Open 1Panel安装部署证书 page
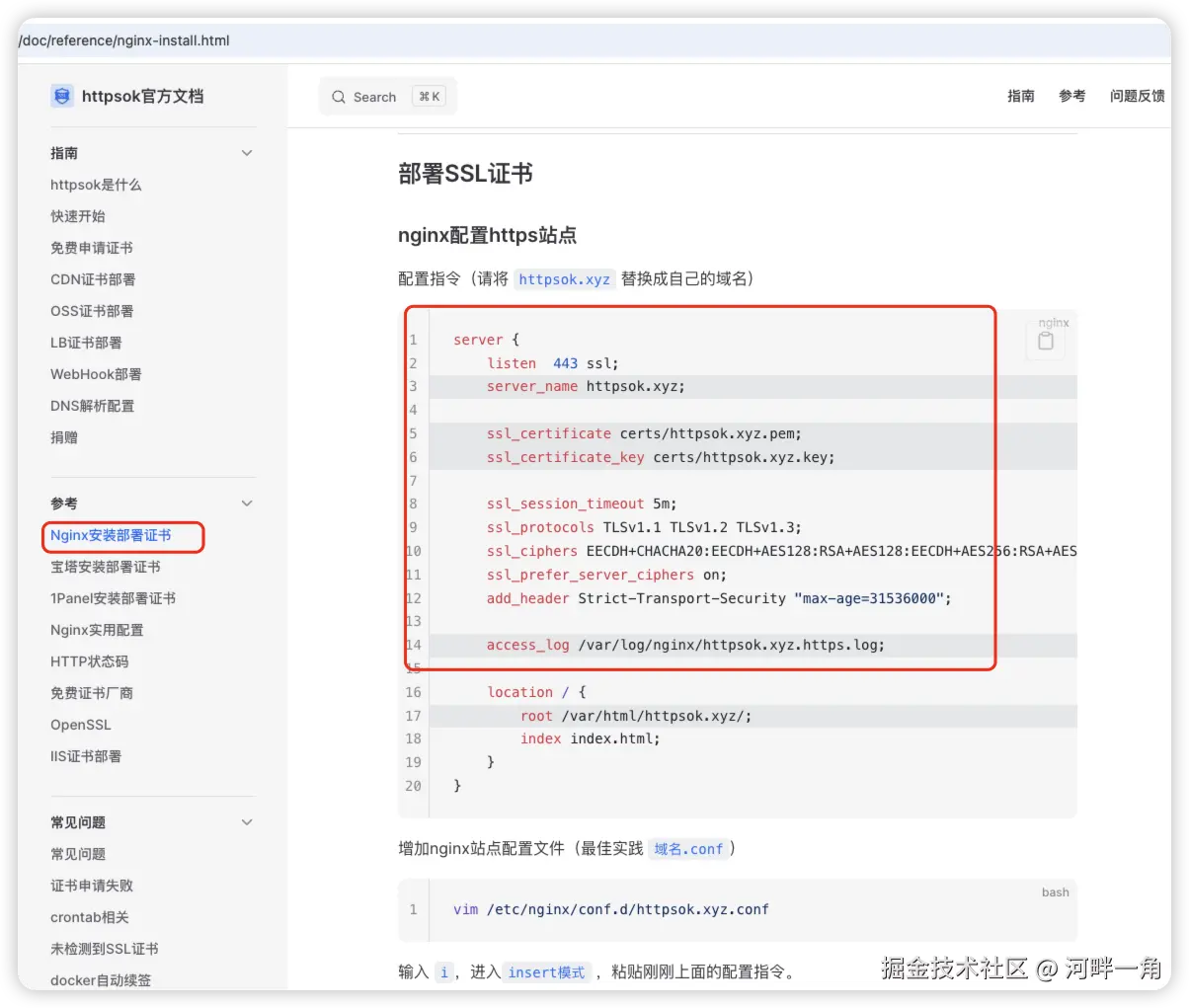This screenshot has width=1189, height=1008. [x=113, y=598]
